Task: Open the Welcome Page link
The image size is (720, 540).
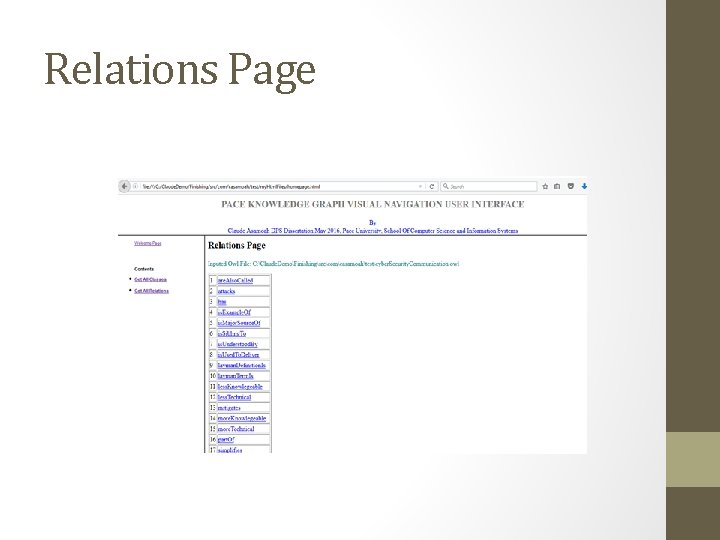Action: point(147,243)
